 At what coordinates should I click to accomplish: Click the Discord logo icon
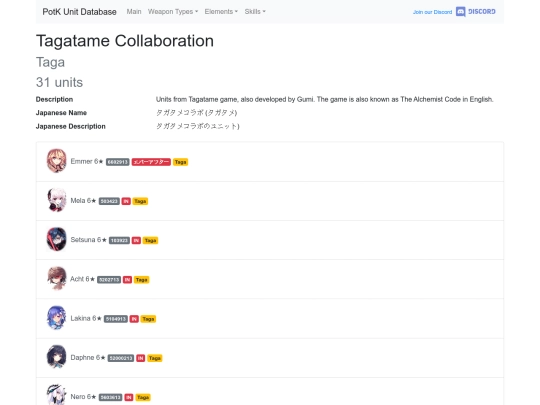pyautogui.click(x=460, y=12)
